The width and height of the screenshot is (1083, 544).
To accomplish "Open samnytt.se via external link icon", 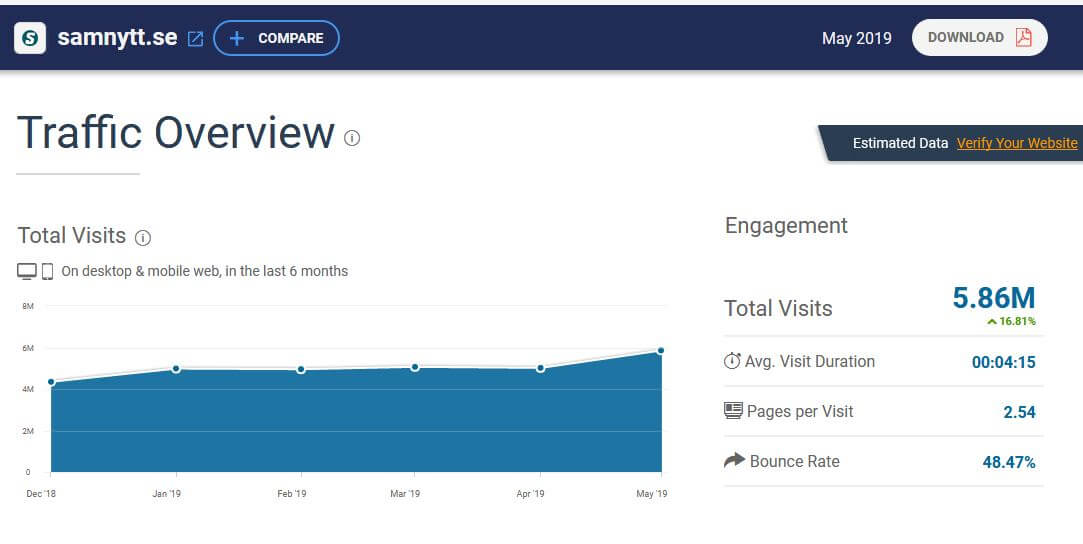I will pyautogui.click(x=196, y=39).
